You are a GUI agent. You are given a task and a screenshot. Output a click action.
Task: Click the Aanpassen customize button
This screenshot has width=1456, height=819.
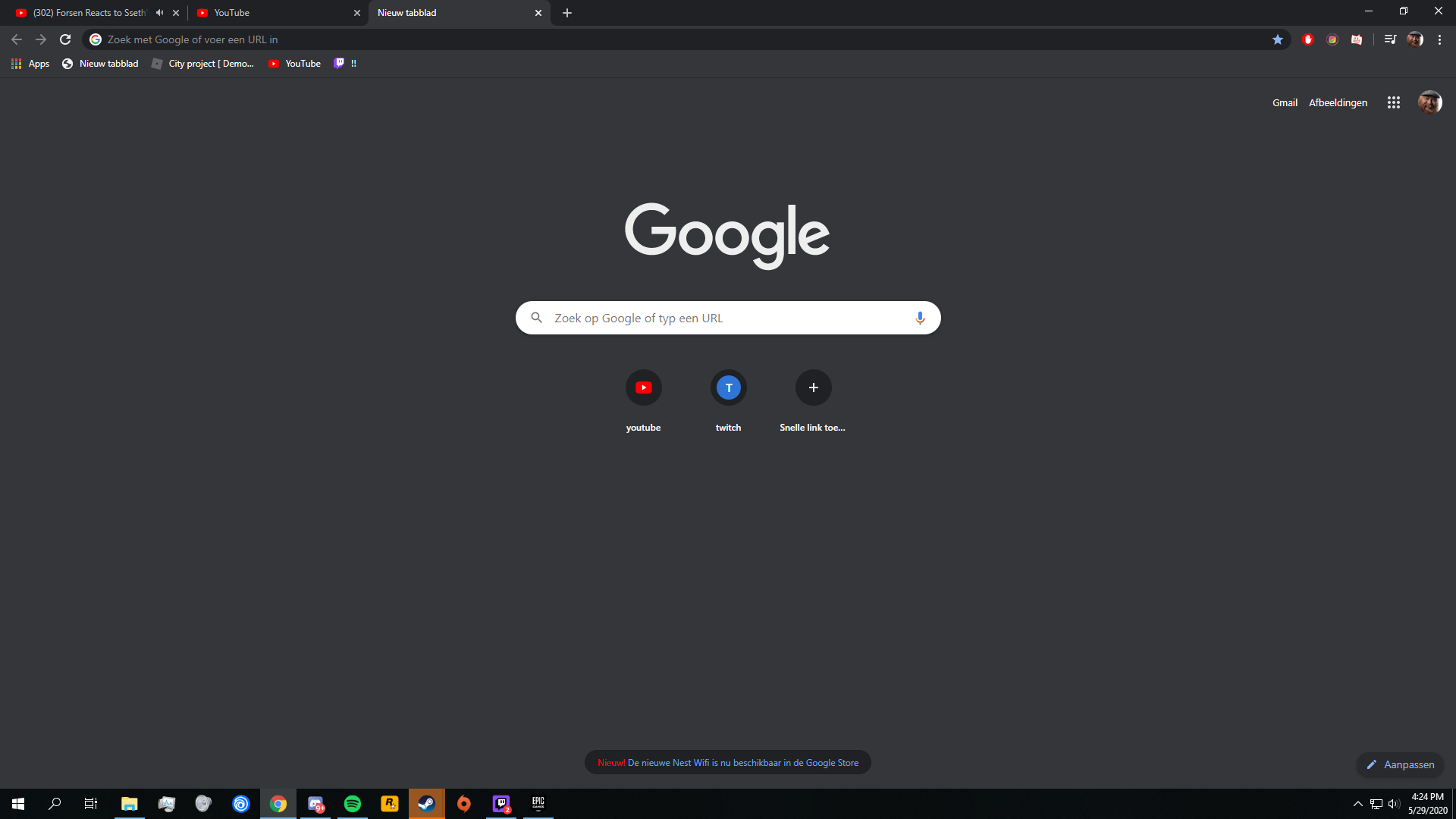tap(1400, 764)
